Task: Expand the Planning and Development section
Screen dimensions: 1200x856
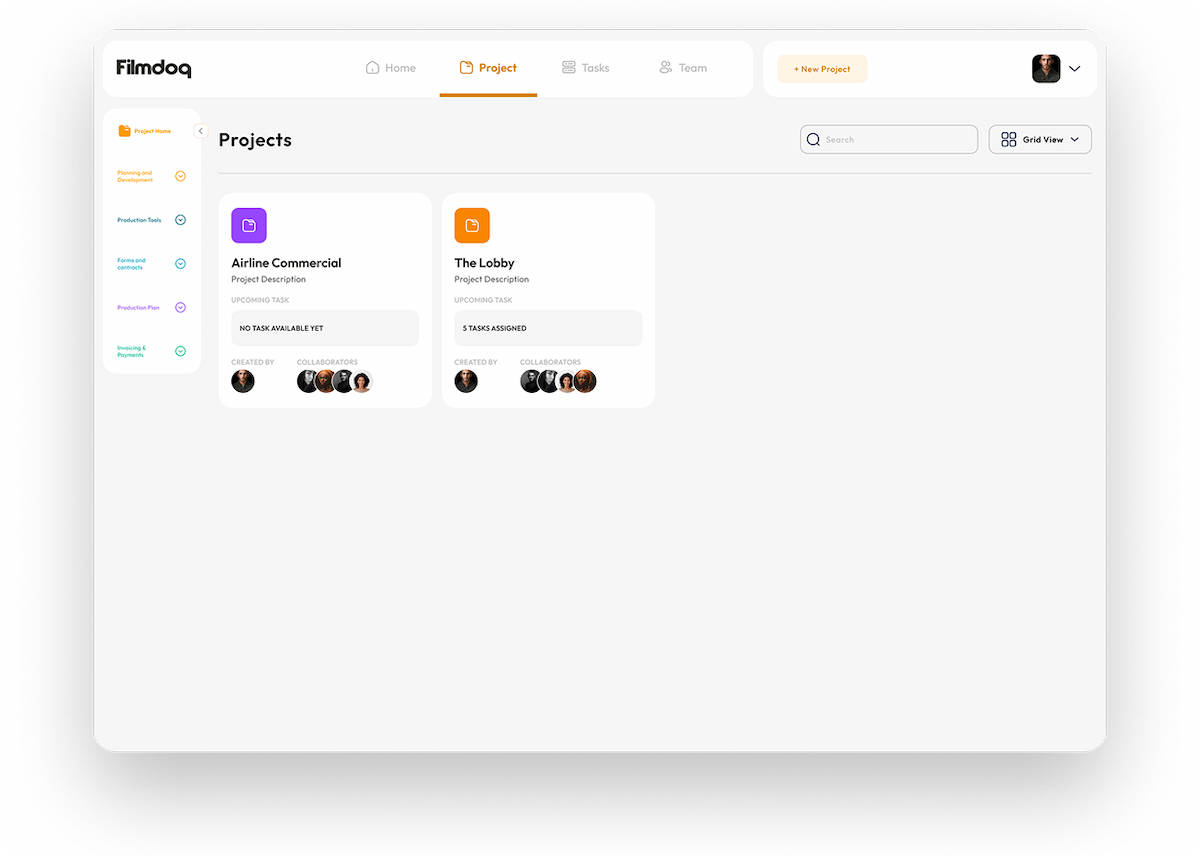Action: pyautogui.click(x=180, y=176)
